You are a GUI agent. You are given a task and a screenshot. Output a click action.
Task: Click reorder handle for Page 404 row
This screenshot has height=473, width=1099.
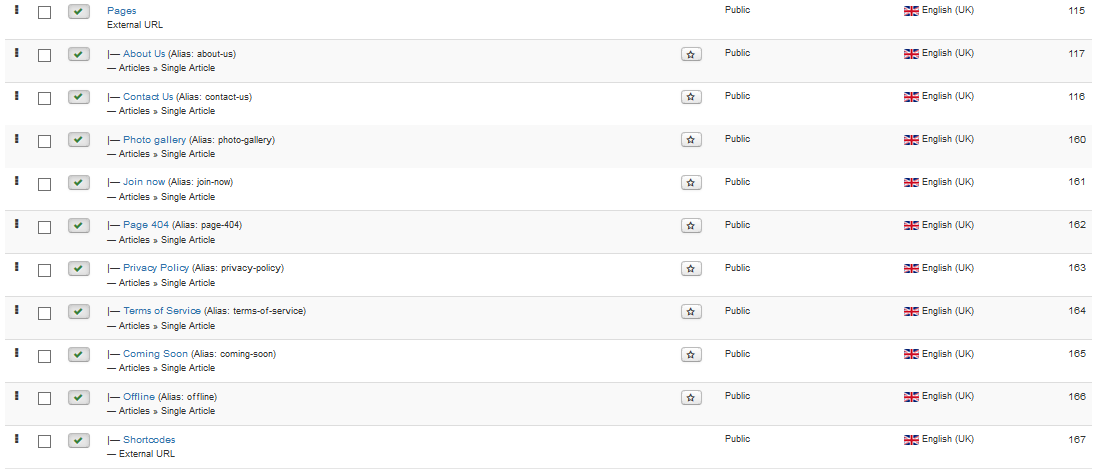click(17, 224)
